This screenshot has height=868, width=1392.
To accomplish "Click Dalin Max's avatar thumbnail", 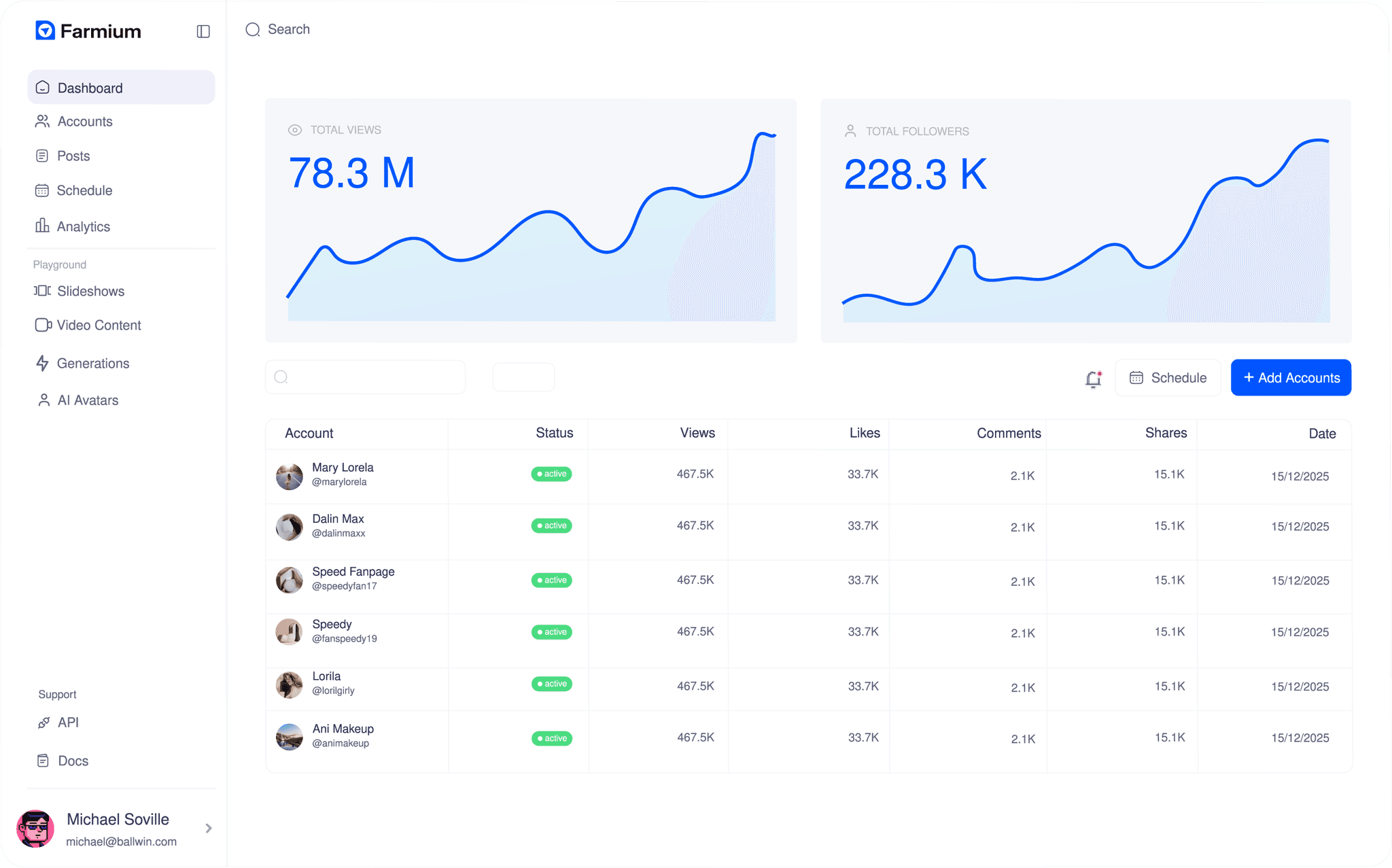I will 289,527.
